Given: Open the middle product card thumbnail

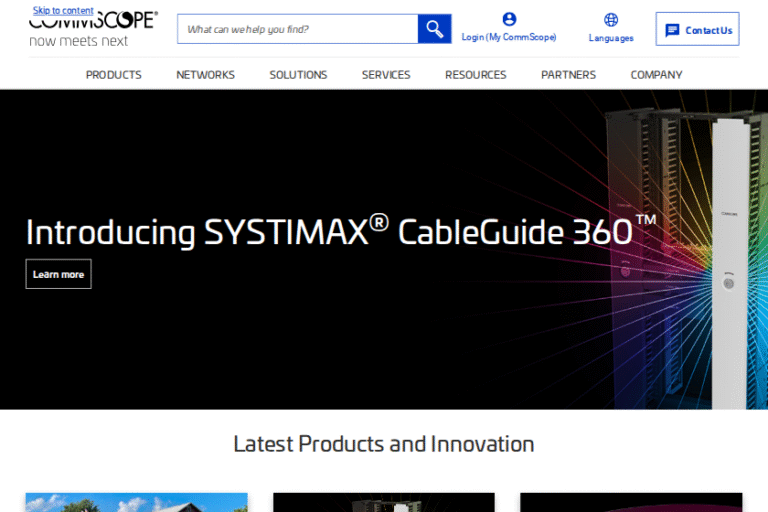Looking at the screenshot, I should pyautogui.click(x=383, y=502).
